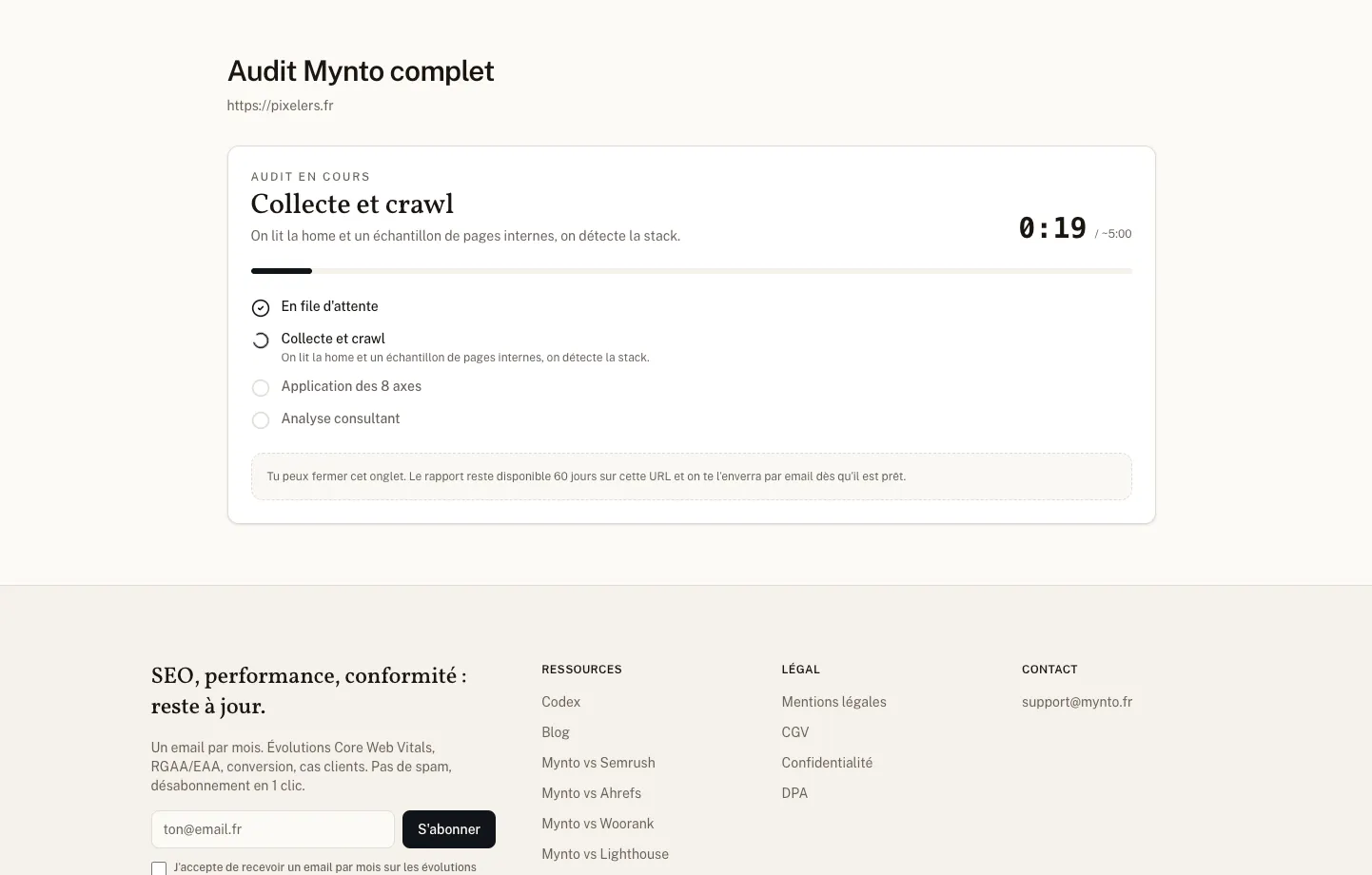Screen dimensions: 1372x875
Task: Click the 0:19 elapsed timer
Action: pyautogui.click(x=1052, y=228)
